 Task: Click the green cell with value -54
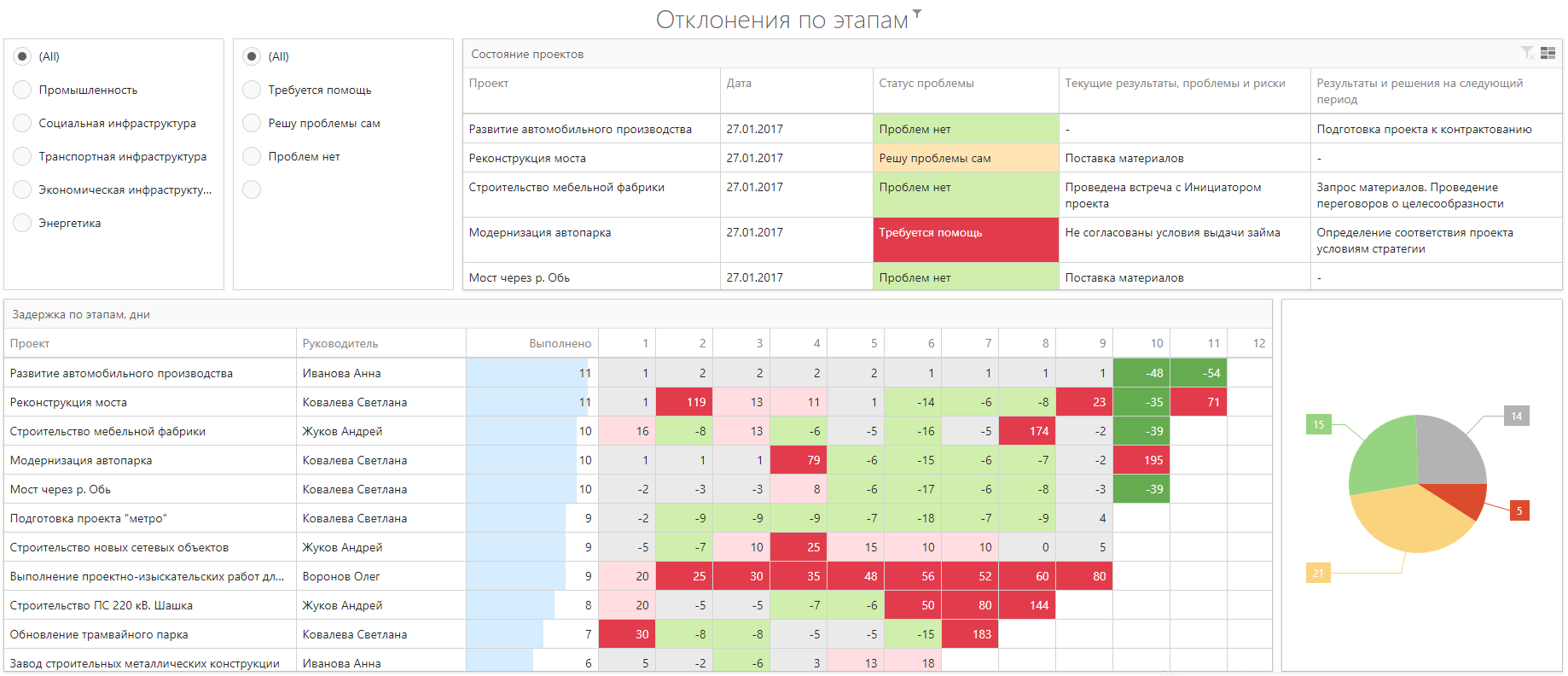coord(1199,373)
